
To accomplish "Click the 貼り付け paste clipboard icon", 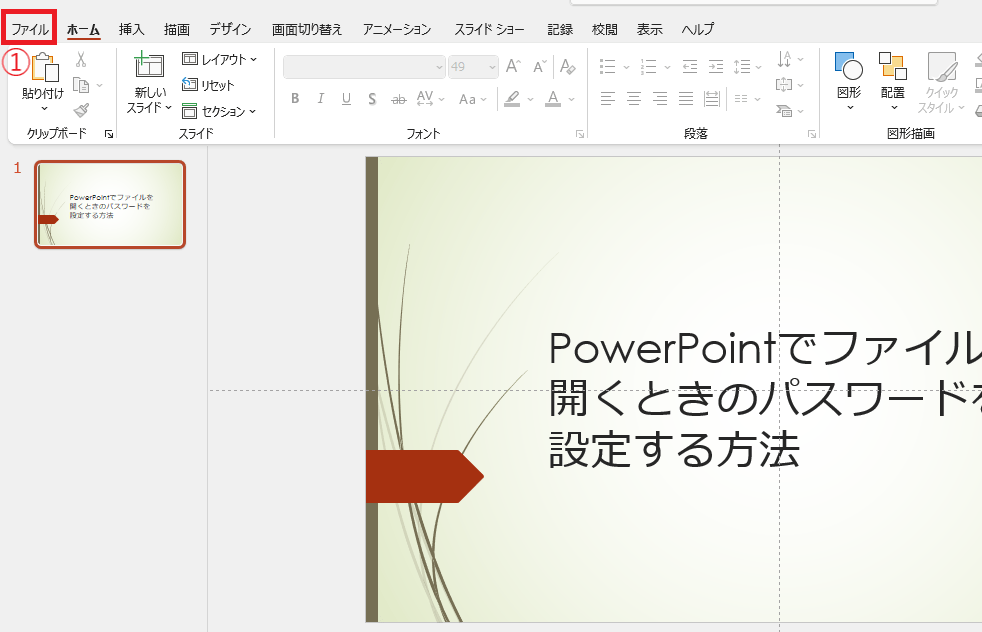I will click(44, 67).
